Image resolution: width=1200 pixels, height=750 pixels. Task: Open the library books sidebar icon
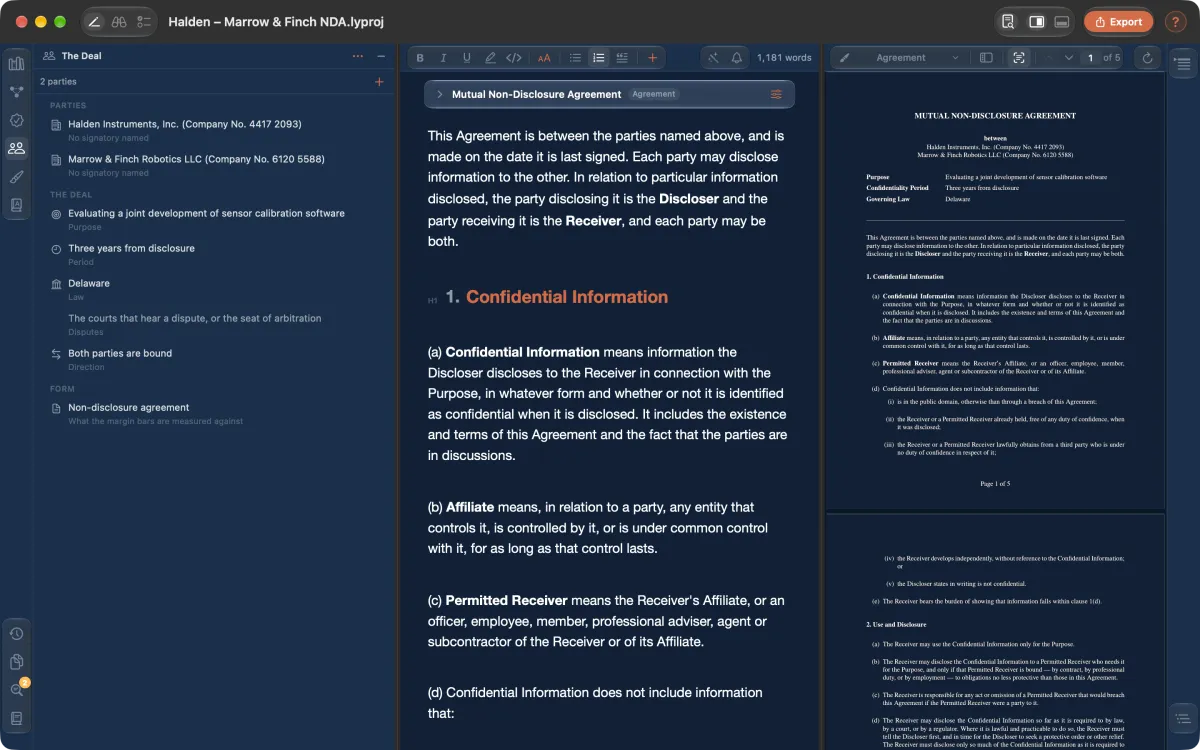coord(16,64)
